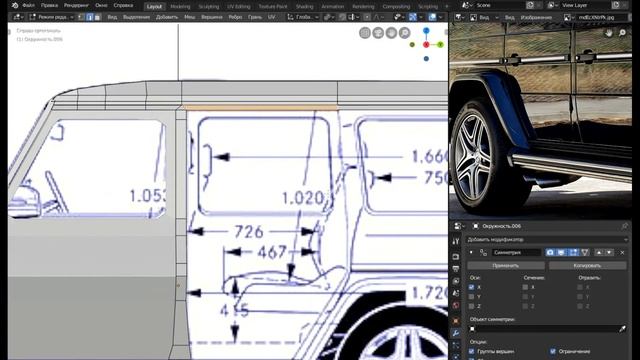
Task: Select vertex selection mode
Action: (x=82, y=17)
